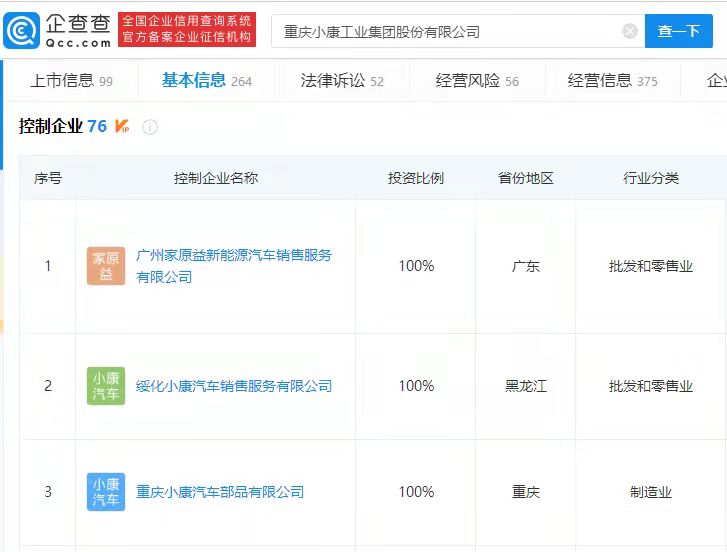Open 绥化小康汽车销售服务有限公司 link

234,386
